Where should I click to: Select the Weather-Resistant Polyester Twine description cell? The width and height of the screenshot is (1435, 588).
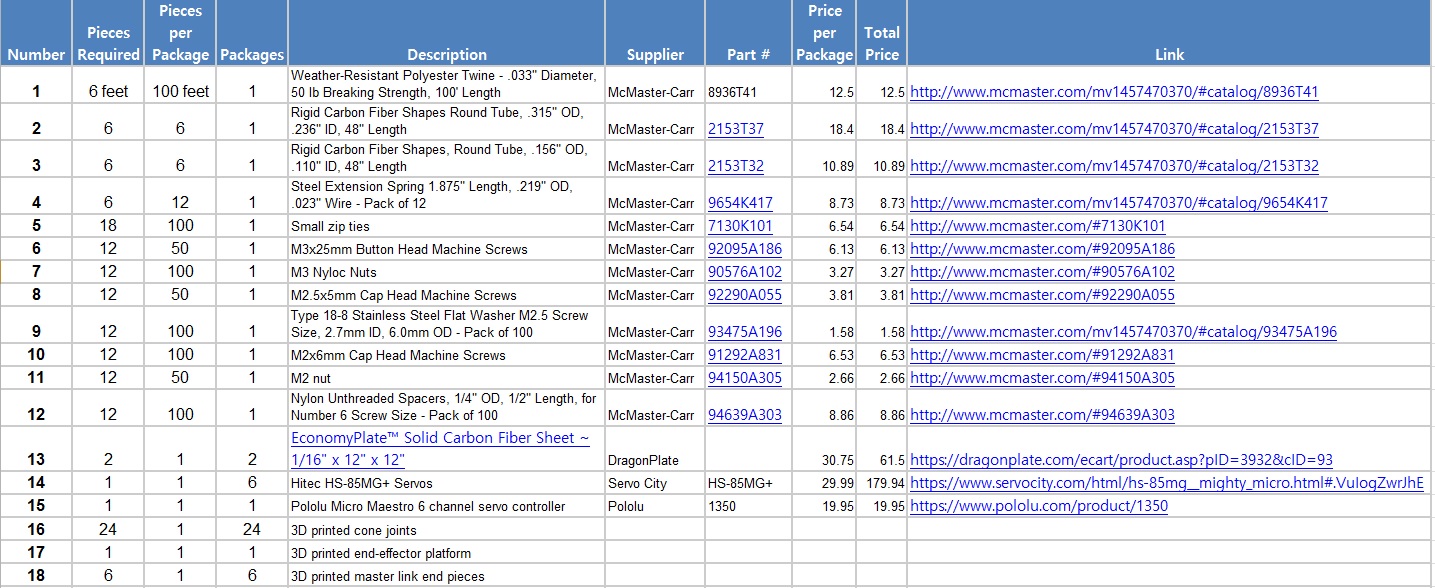coord(446,85)
